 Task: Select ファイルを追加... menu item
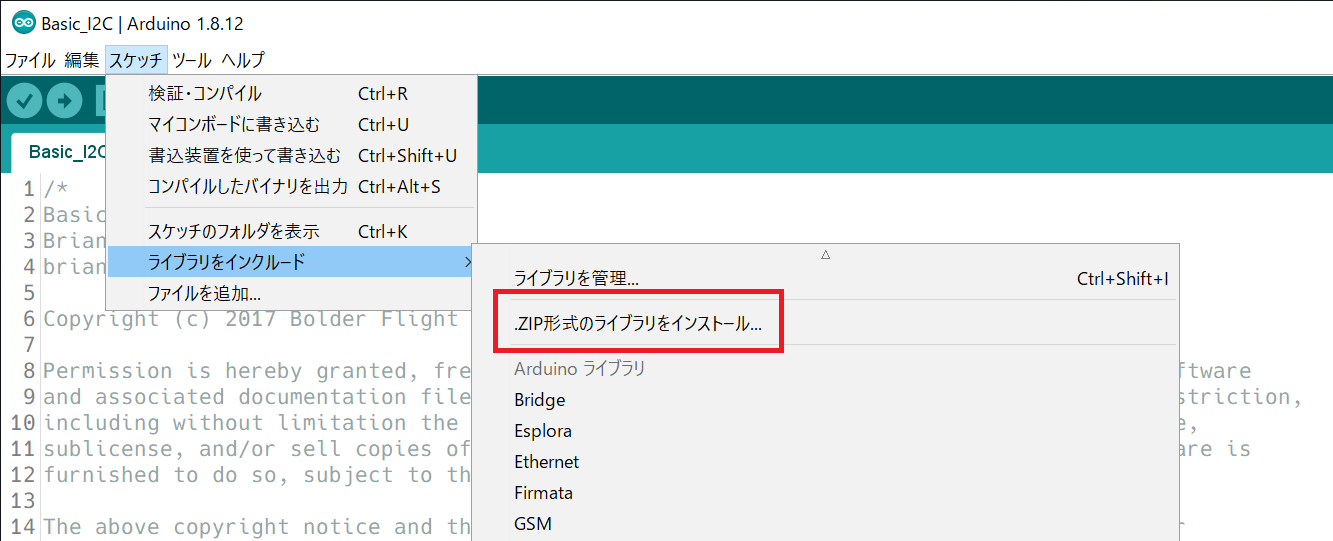204,294
